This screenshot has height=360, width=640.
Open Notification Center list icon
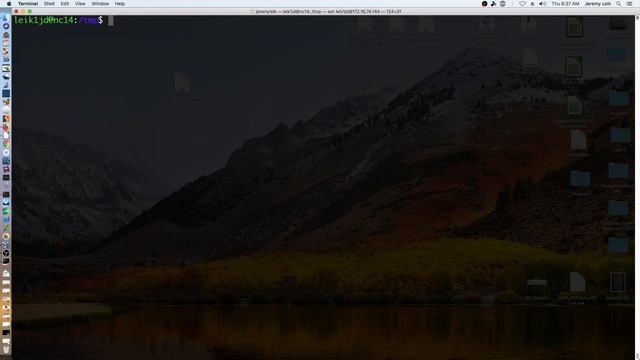tap(629, 4)
